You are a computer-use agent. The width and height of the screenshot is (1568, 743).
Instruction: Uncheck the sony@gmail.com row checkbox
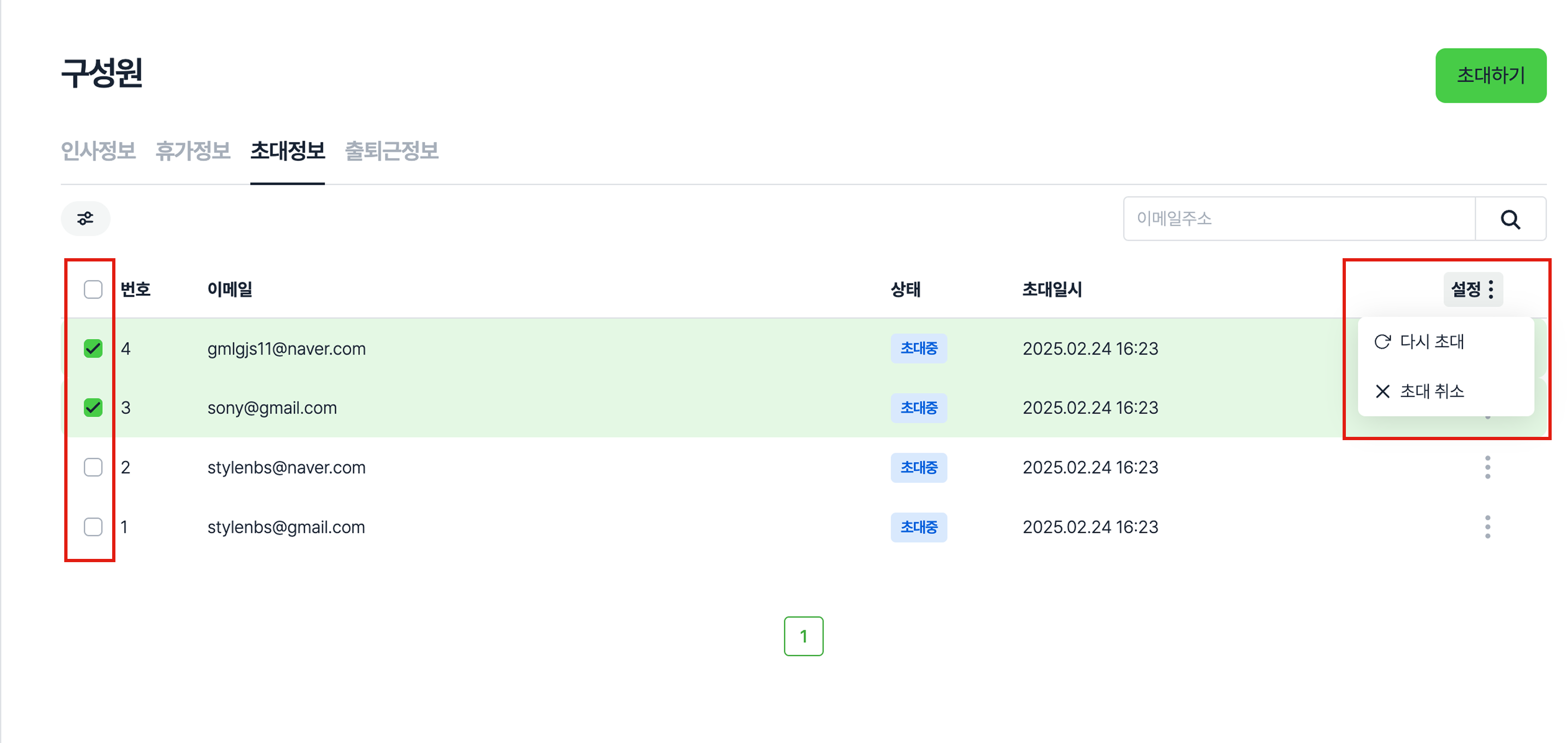[x=93, y=407]
